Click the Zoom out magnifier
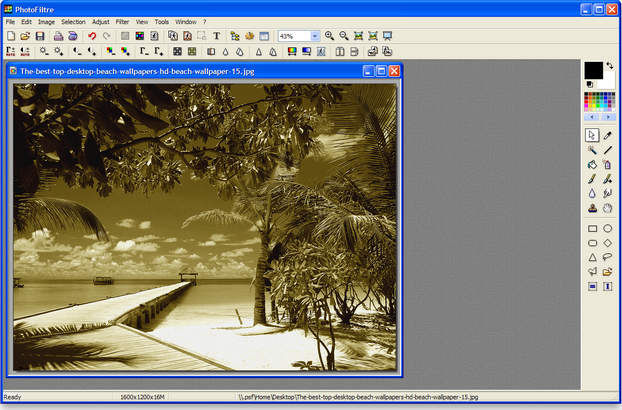The width and height of the screenshot is (622, 410). 344,36
